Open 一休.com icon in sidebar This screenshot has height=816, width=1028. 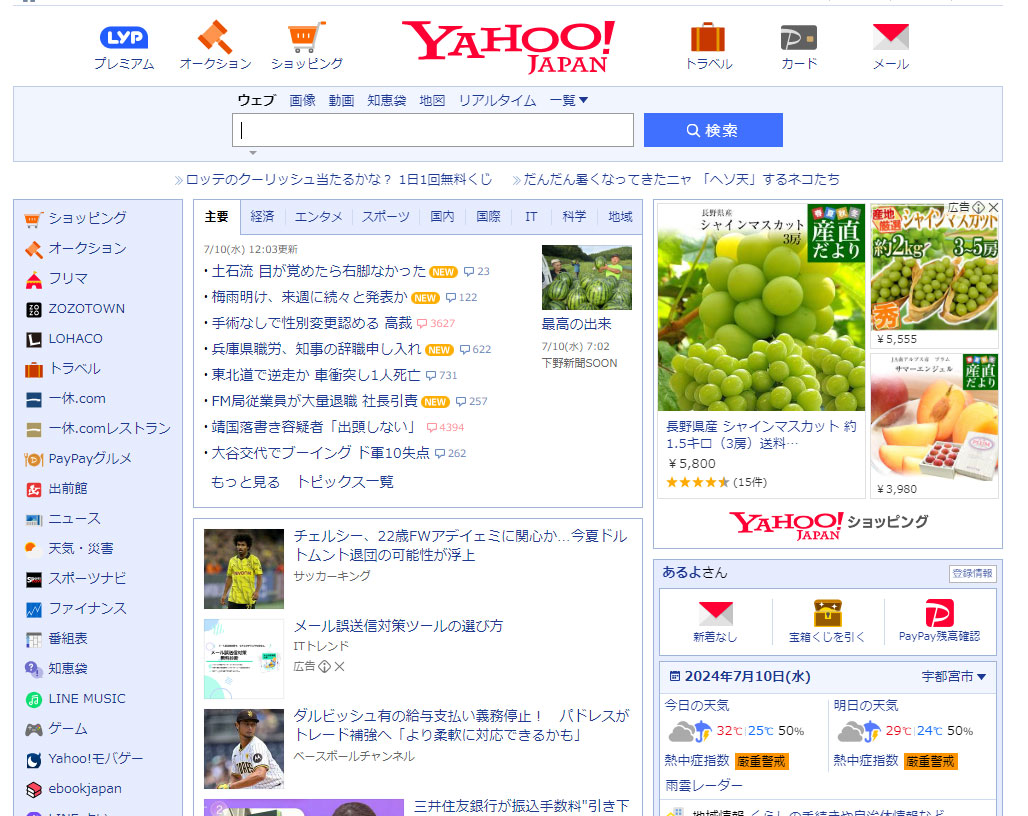33,399
